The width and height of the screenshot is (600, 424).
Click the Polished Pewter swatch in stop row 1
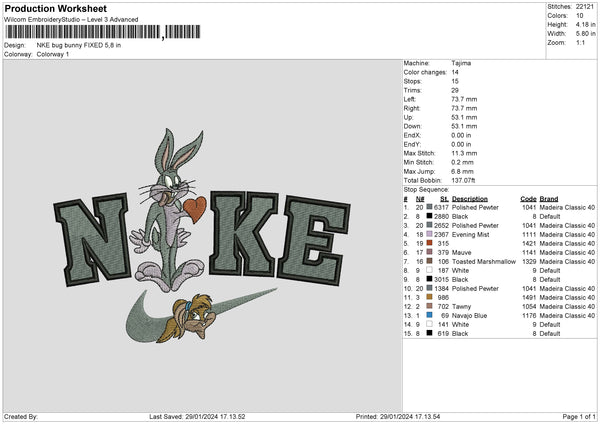[429, 207]
